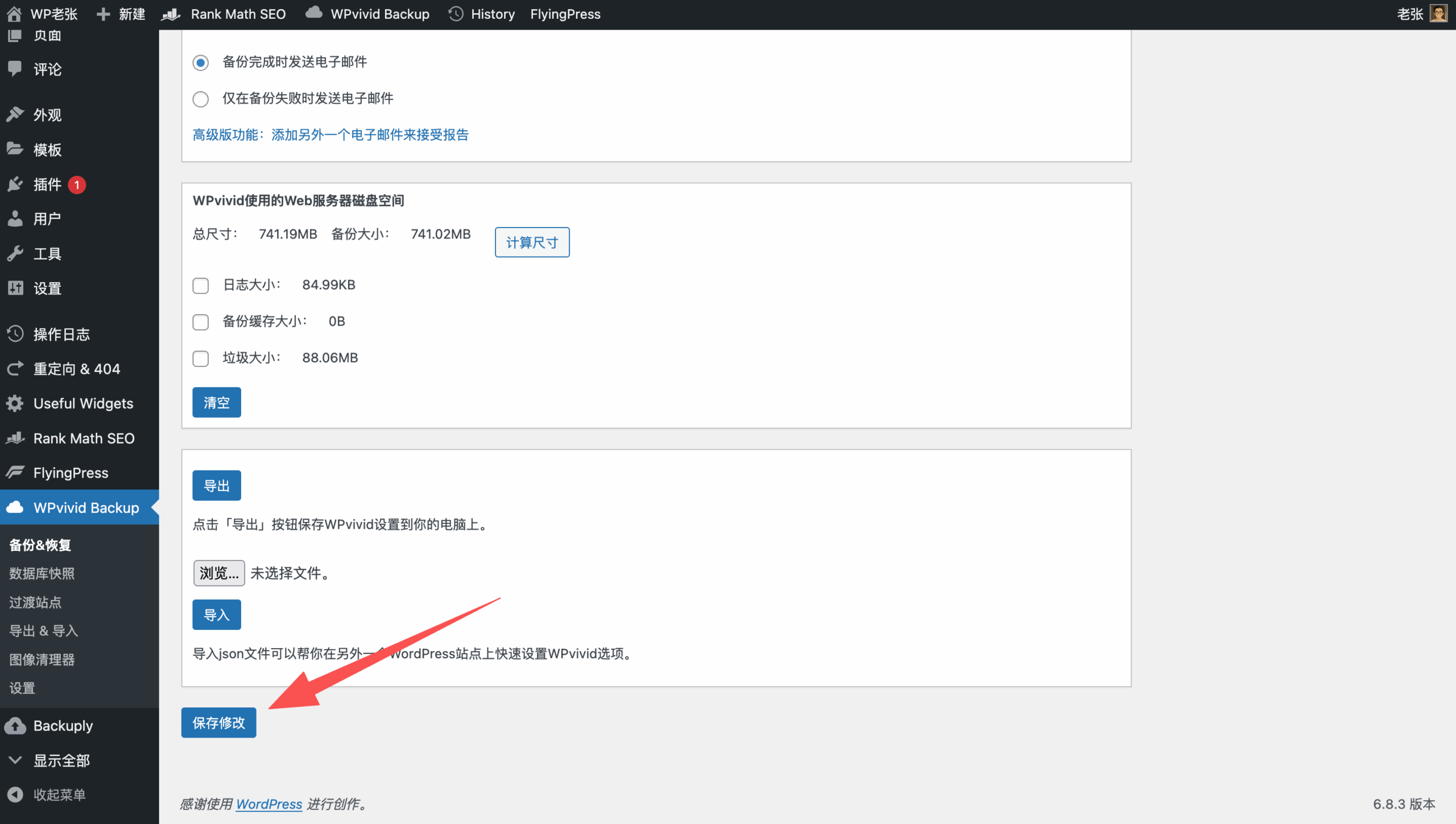The height and width of the screenshot is (824, 1456).
Task: Click the WP老张 home icon
Action: (14, 14)
